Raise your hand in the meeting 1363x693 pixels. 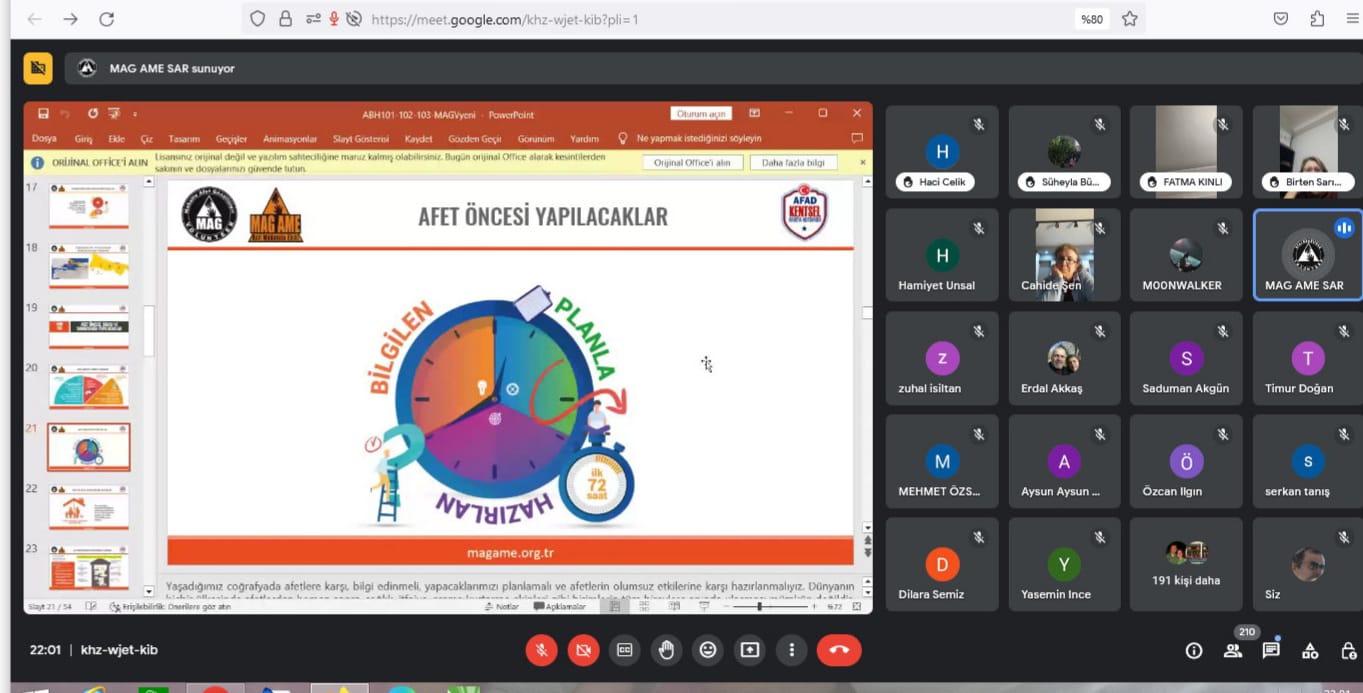coord(666,650)
